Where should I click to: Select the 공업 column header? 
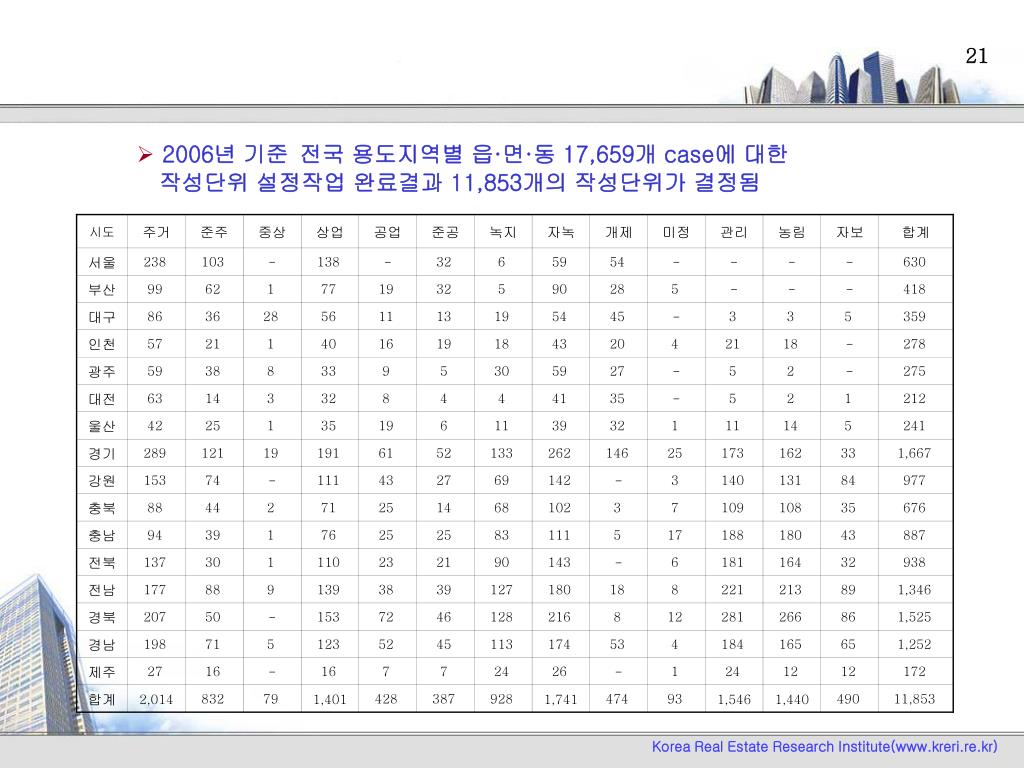tap(387, 232)
